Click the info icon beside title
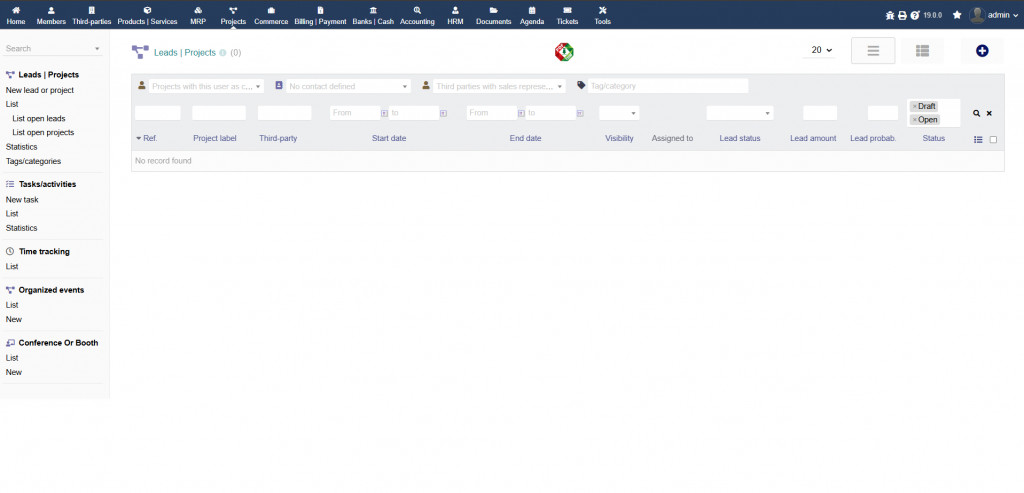The image size is (1024, 493). [x=223, y=53]
